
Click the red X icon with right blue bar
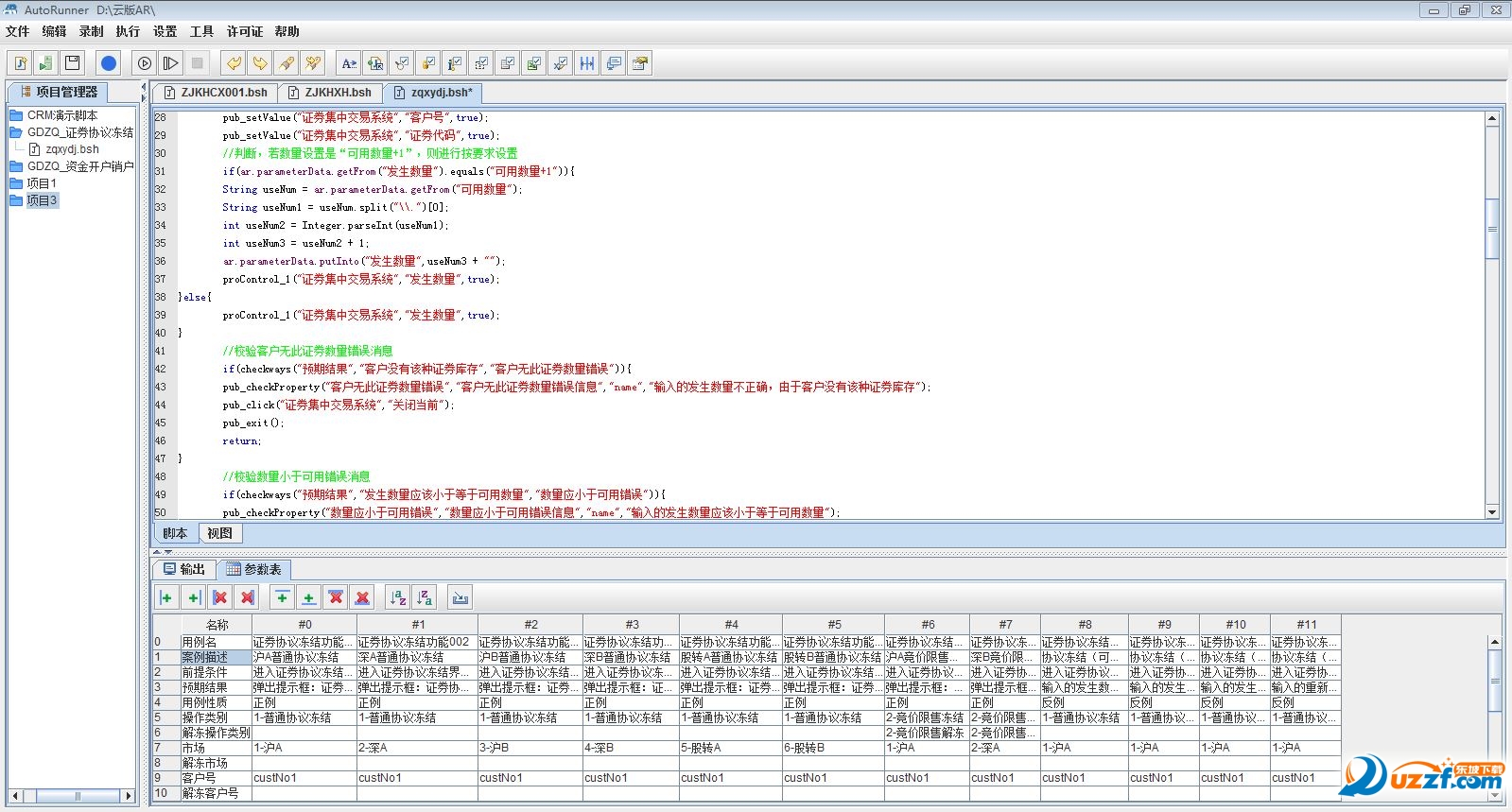(x=248, y=597)
